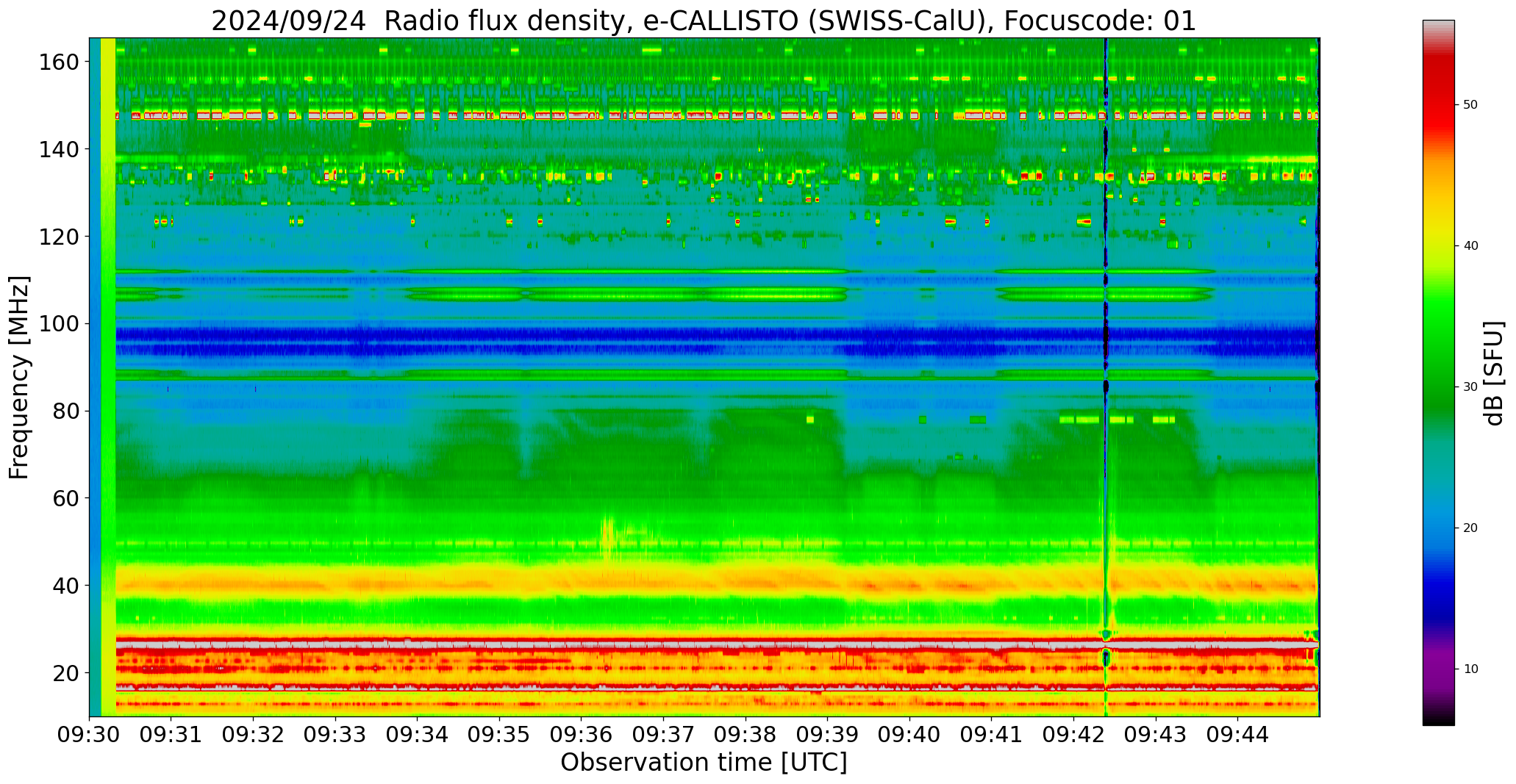Click the 'Observation time [UTC]' axis label
This screenshot has height=784, width=1516.
704,763
